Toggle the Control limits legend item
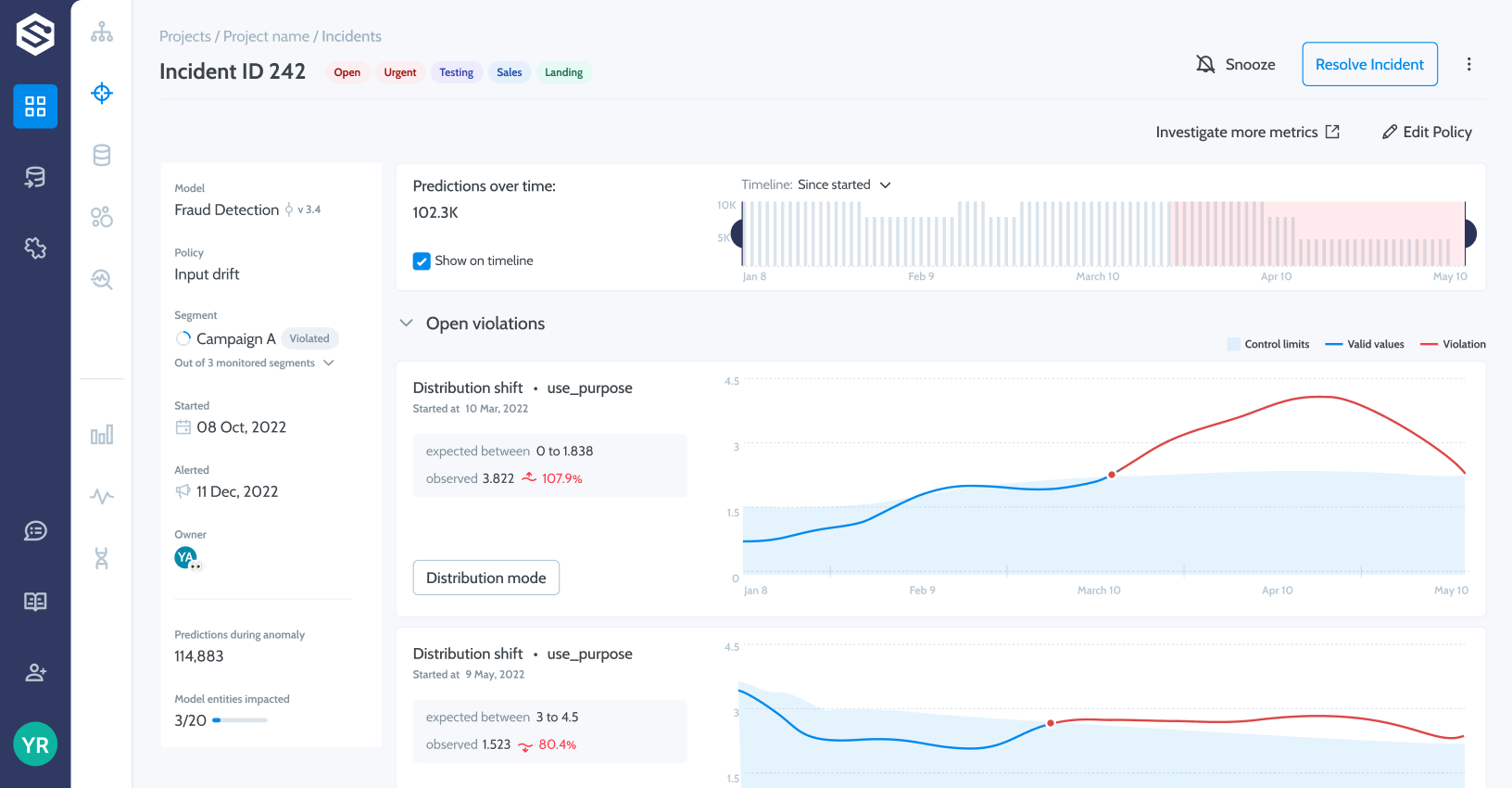1512x788 pixels. click(x=1267, y=344)
